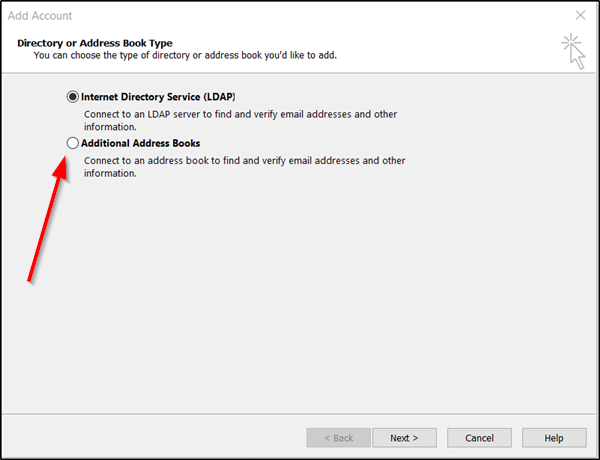Click the 'Directory or Address Book Type' heading
Image resolution: width=600 pixels, height=460 pixels.
coord(95,43)
